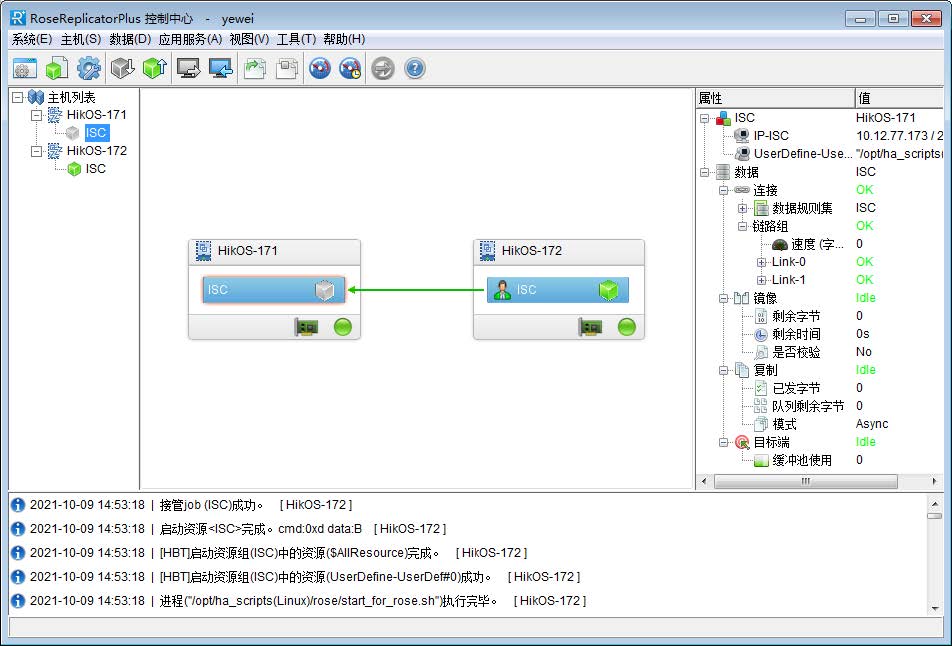Click the info icon of the 接管job log entry

[x=18, y=505]
